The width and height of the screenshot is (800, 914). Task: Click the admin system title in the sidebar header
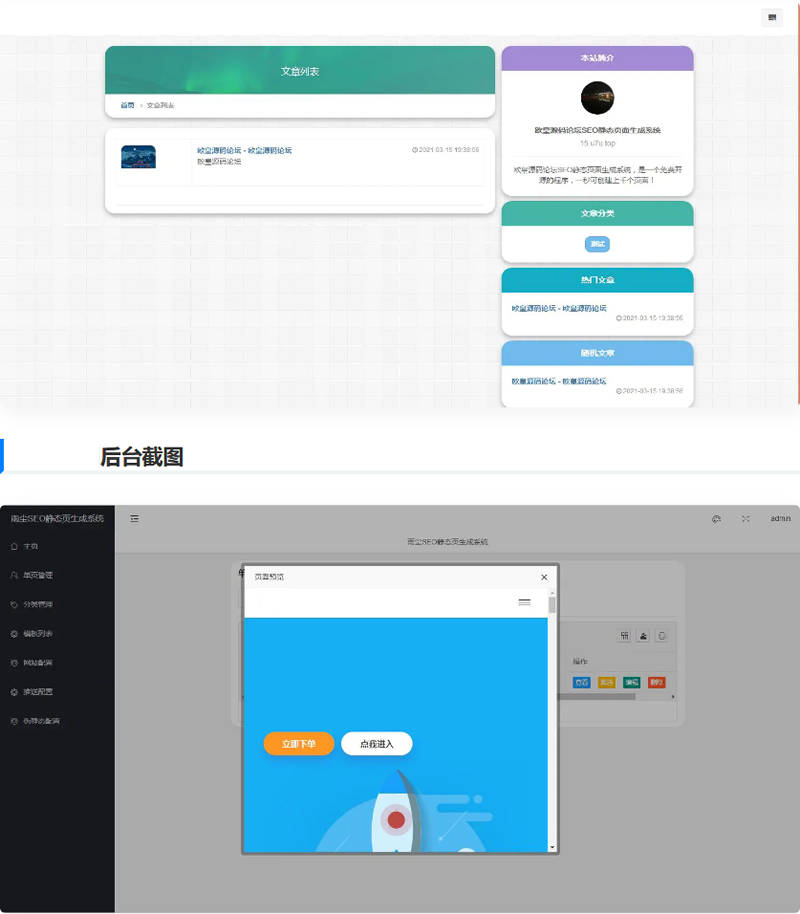tap(57, 518)
